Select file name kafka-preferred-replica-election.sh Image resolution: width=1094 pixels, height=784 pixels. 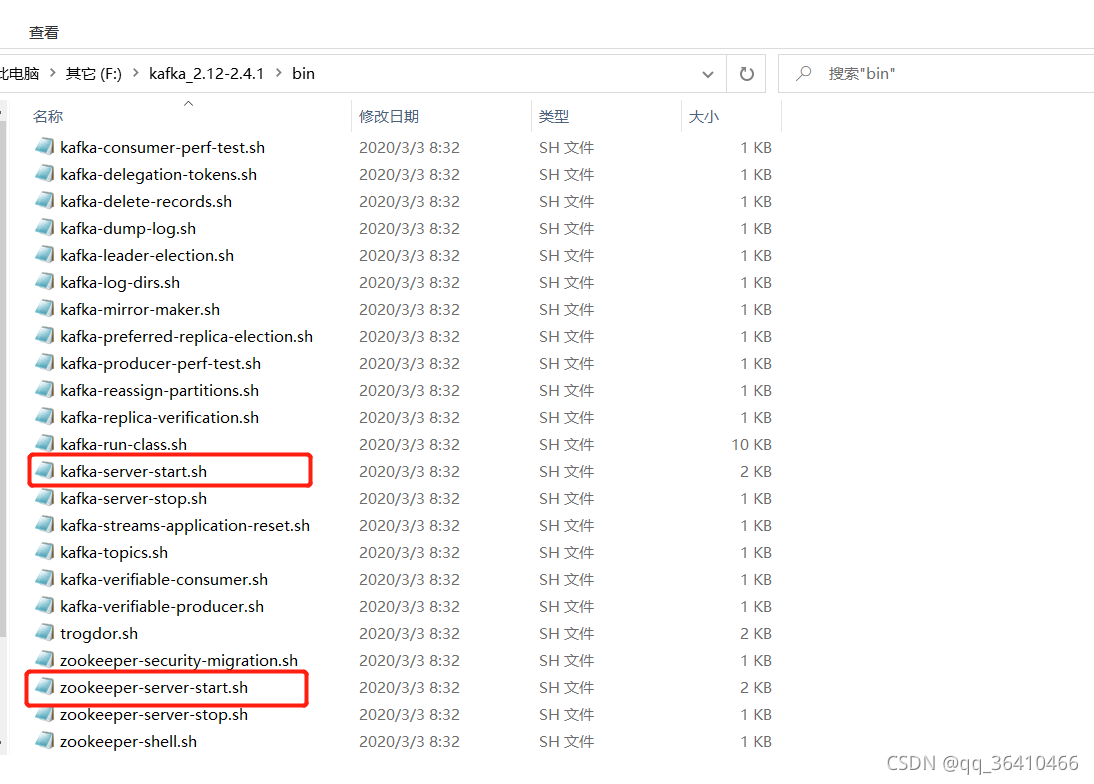(186, 336)
